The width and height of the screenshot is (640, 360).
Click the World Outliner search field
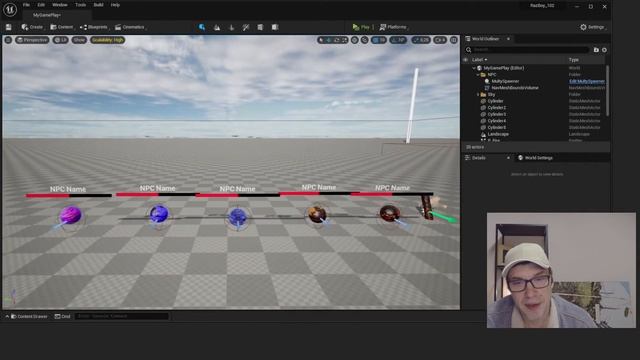[530, 50]
